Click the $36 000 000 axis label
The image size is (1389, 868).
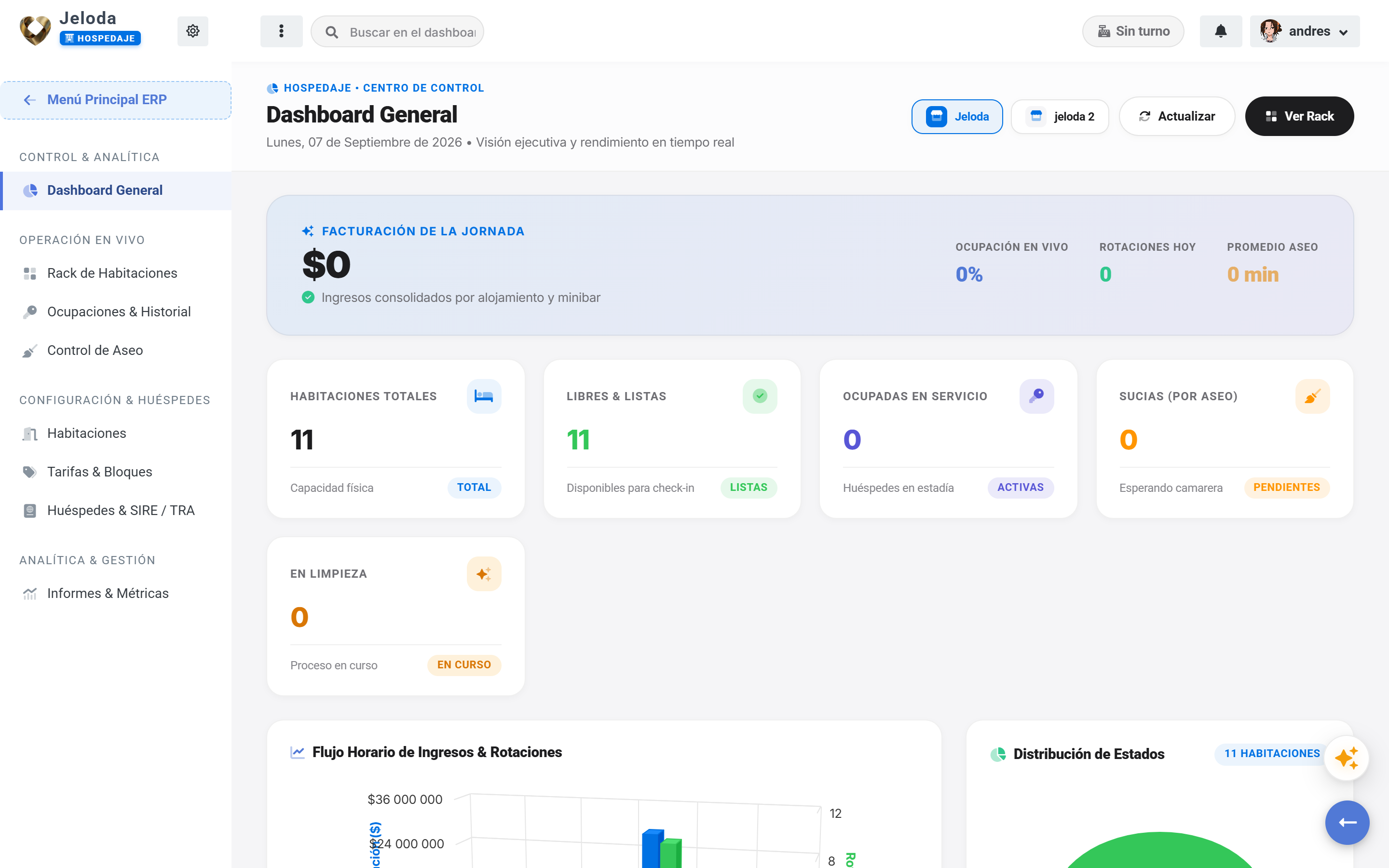point(405,800)
